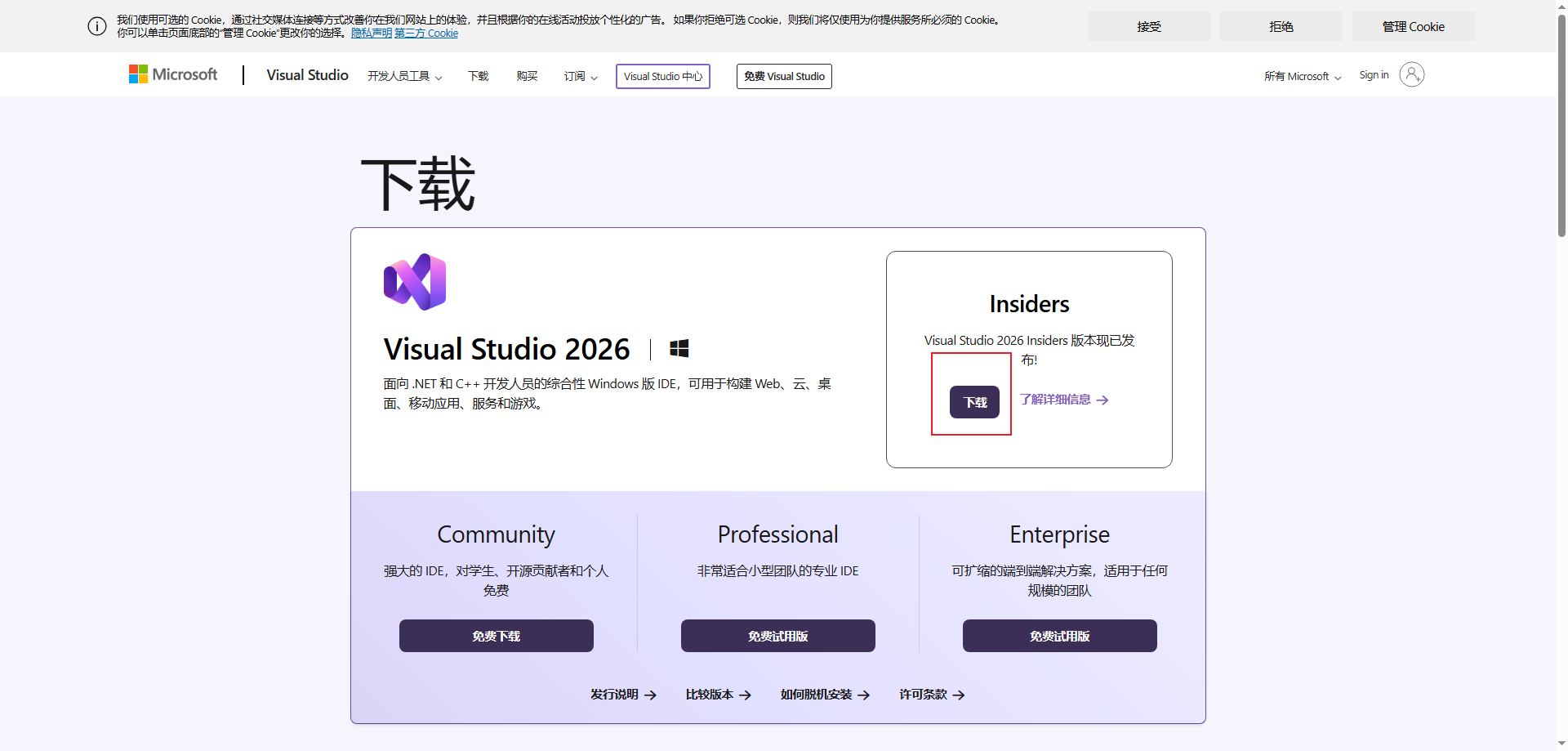Screen dimensions: 1568x751
Task: Expand the 开发人员工具 menu
Action: coord(405,76)
